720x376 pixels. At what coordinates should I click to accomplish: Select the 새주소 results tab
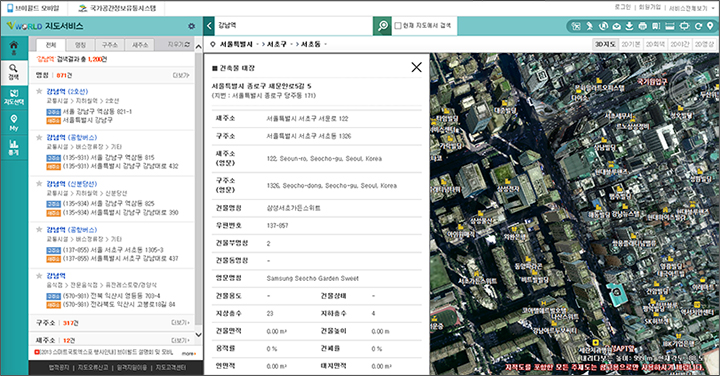pyautogui.click(x=140, y=45)
